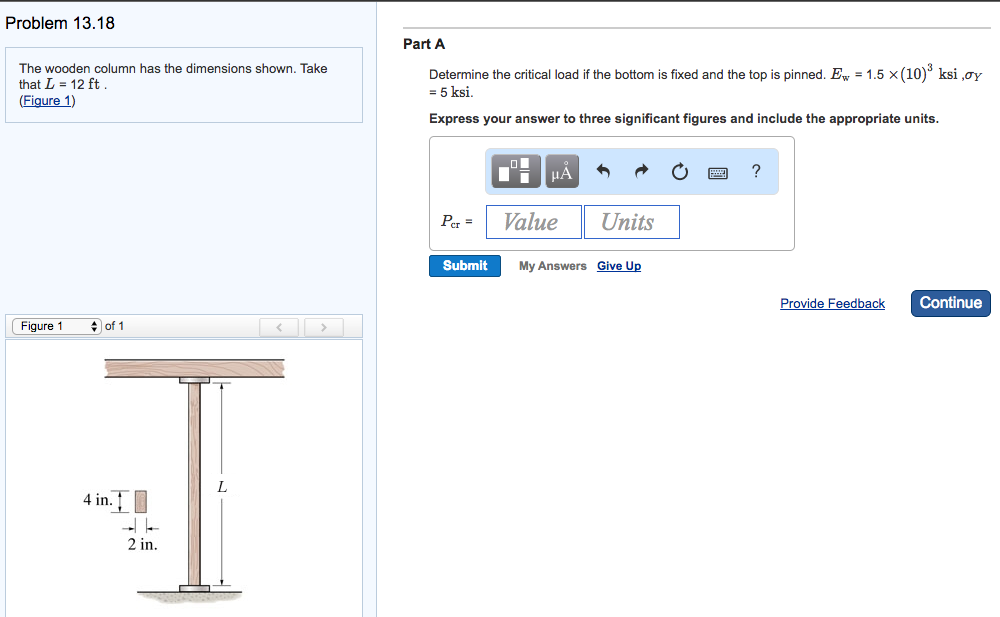Click inside the Value input field
The image size is (1000, 617).
(533, 221)
